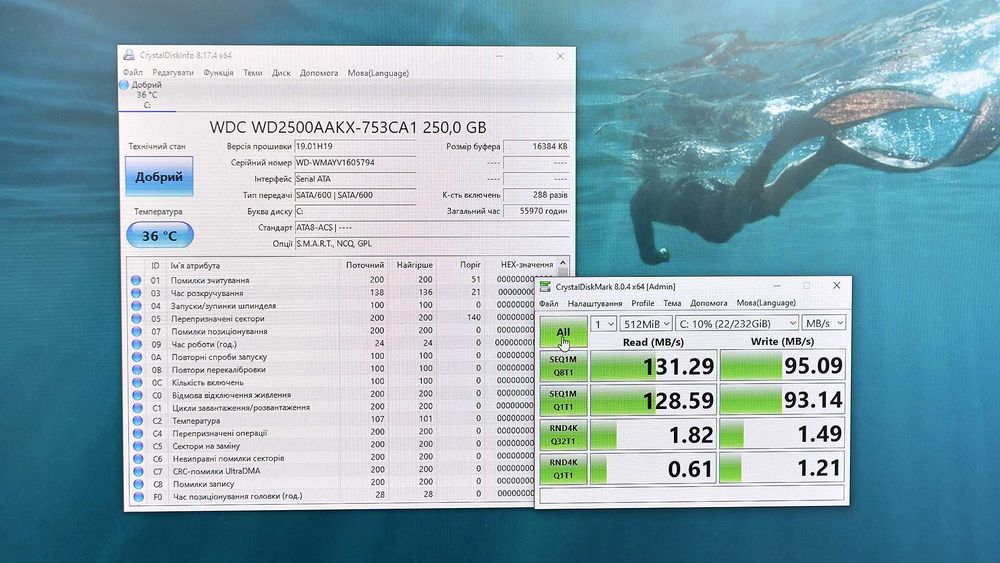Click the CrystalDiskMark title bar icon

click(x=545, y=286)
